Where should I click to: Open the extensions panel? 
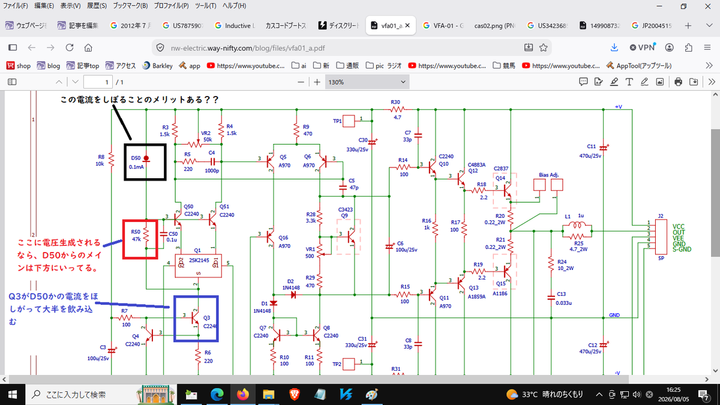pos(688,47)
